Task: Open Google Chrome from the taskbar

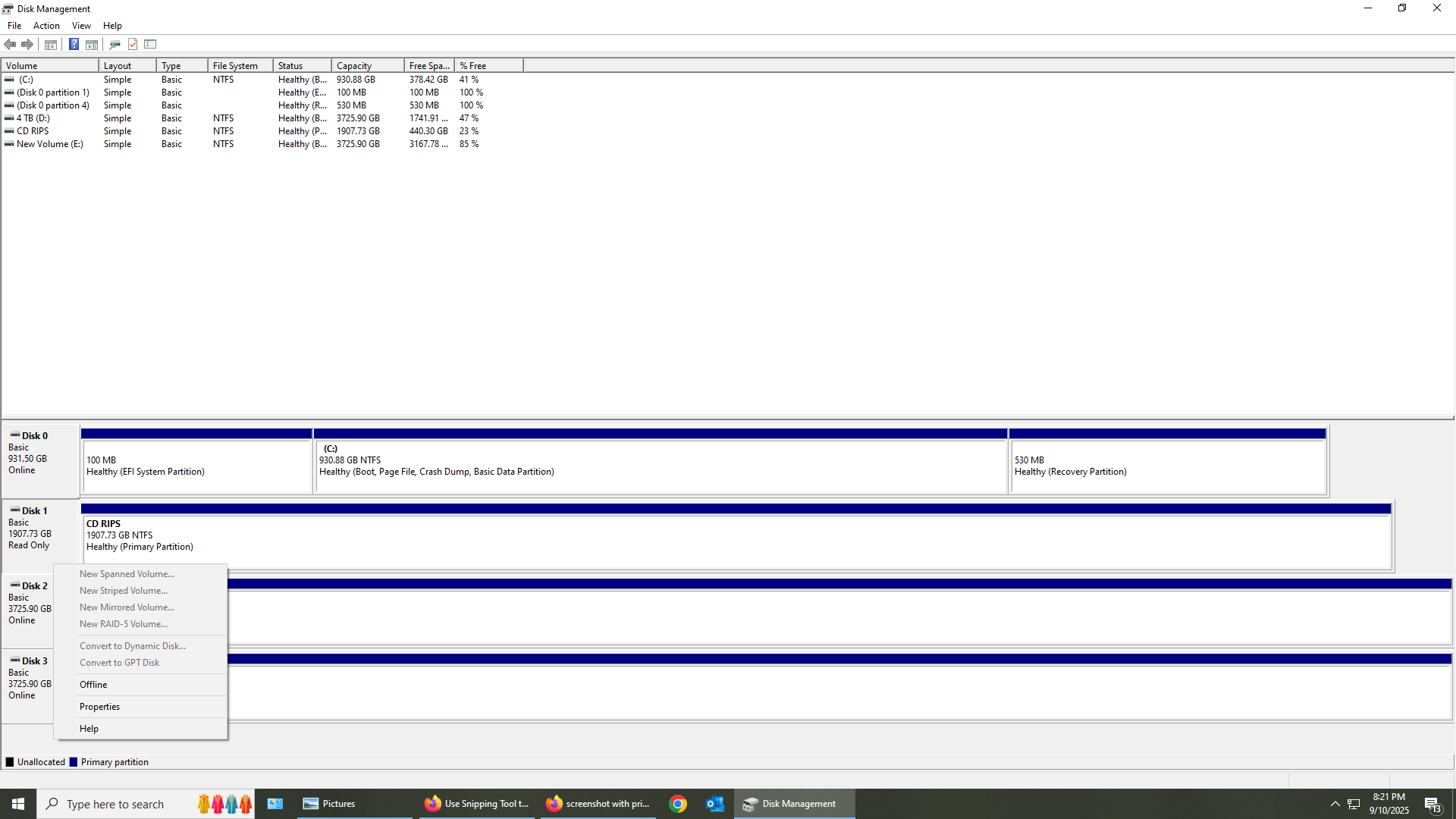Action: pos(678,804)
